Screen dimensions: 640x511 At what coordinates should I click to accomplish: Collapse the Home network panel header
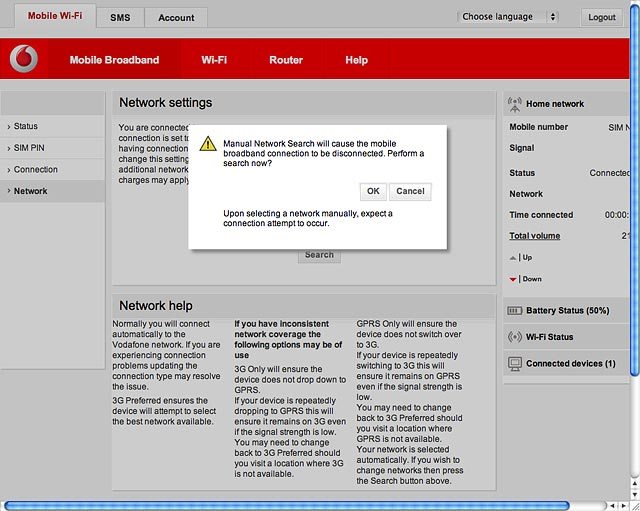click(x=567, y=104)
